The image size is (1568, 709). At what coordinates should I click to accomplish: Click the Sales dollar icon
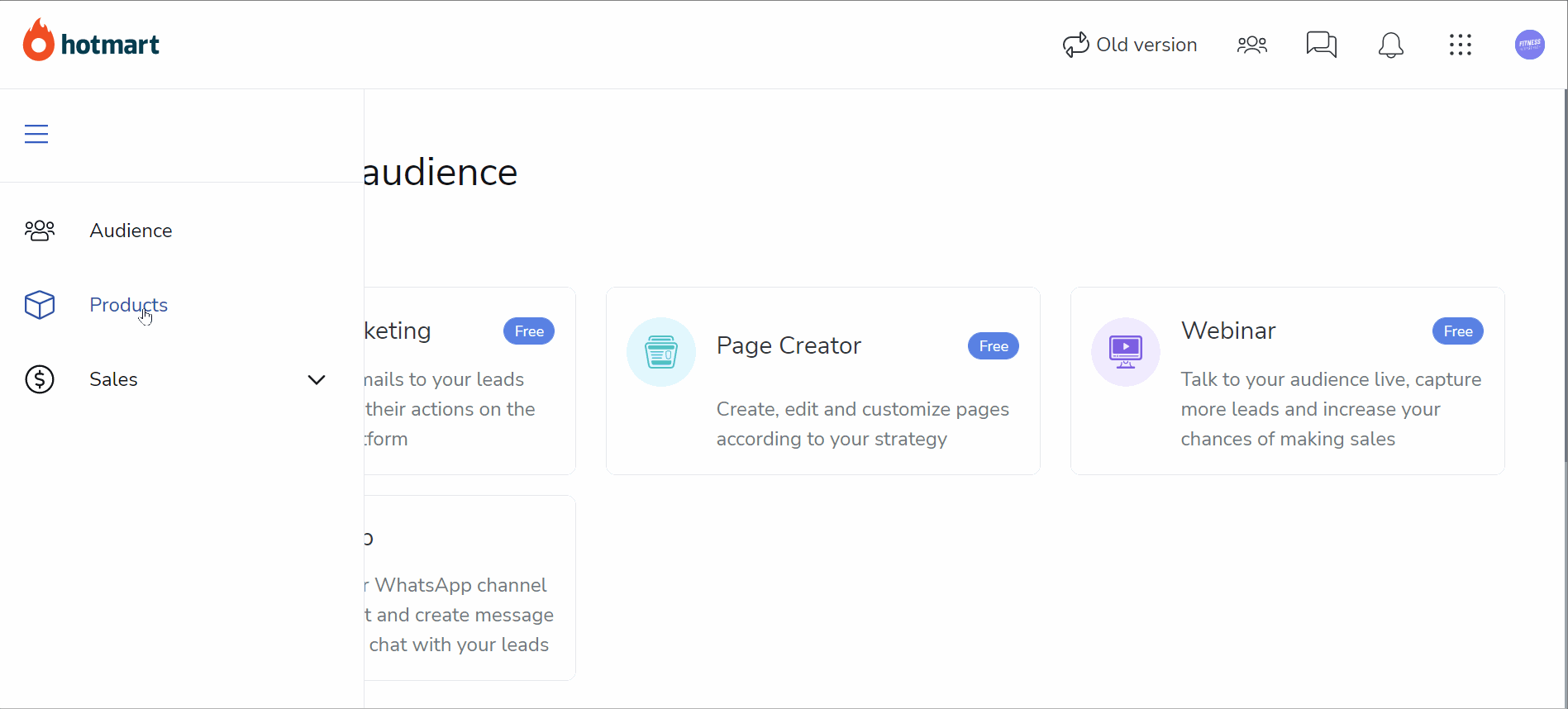pyautogui.click(x=40, y=379)
